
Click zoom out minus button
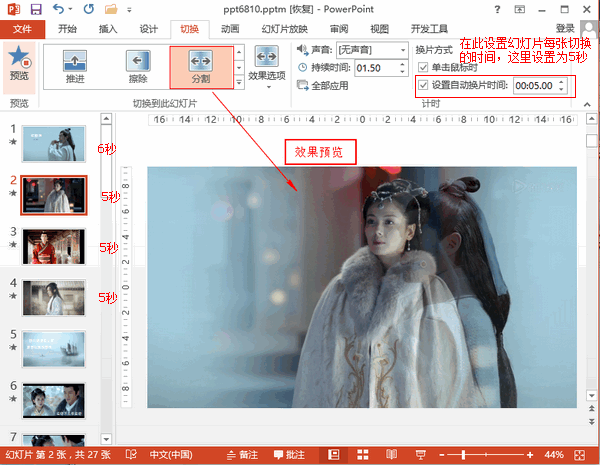[442, 455]
